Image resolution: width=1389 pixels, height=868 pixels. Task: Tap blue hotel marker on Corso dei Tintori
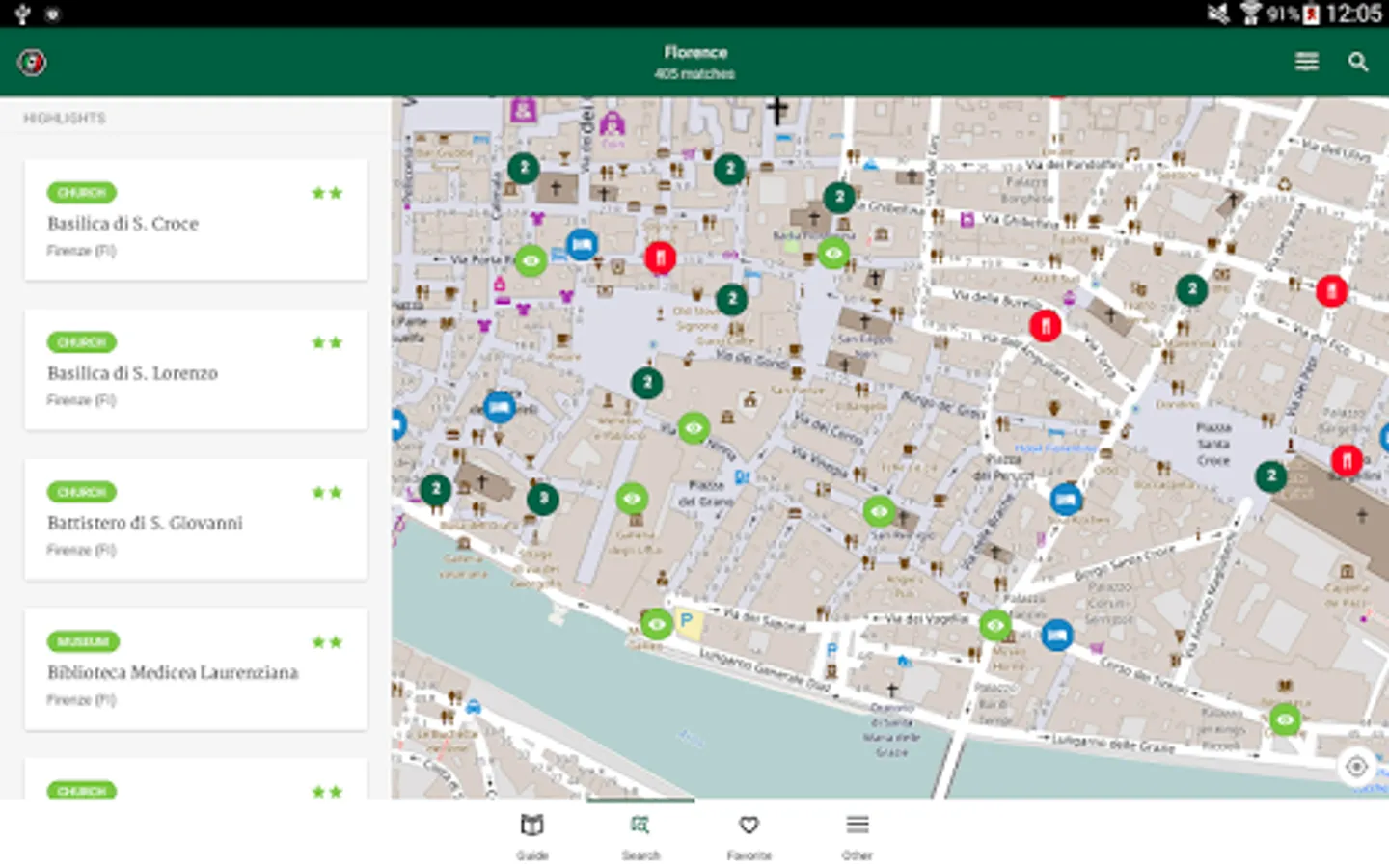click(x=1057, y=635)
